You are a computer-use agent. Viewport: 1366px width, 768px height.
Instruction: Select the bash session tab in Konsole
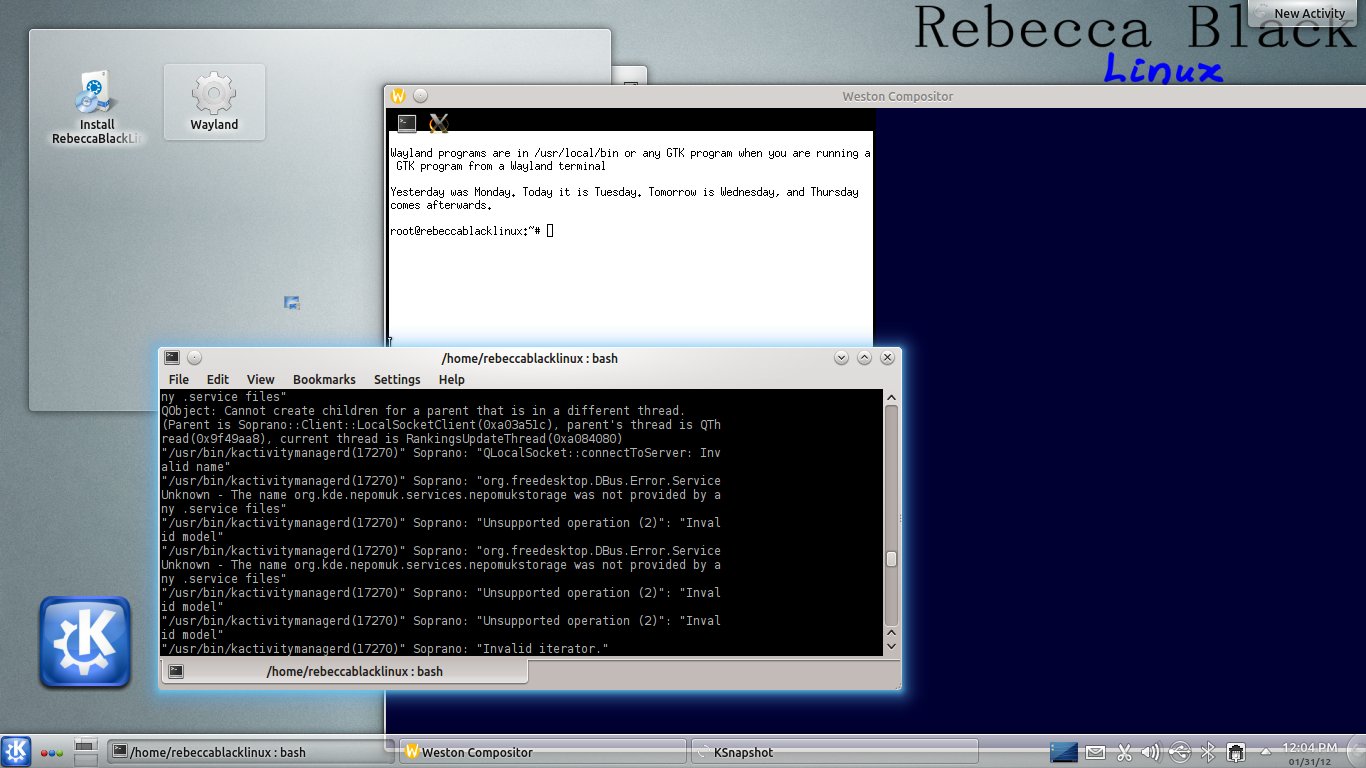(x=344, y=671)
